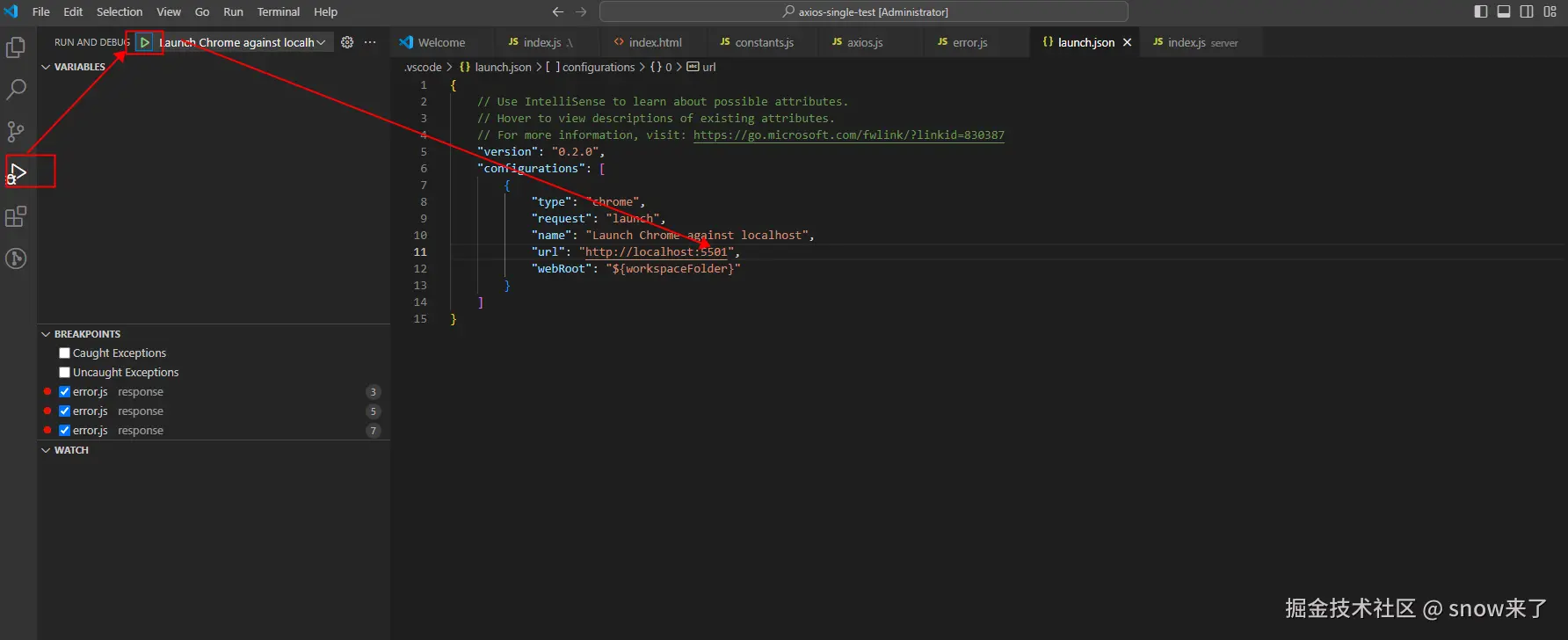Switch to the constants.js tab
This screenshot has height=640, width=1568.
tap(764, 42)
